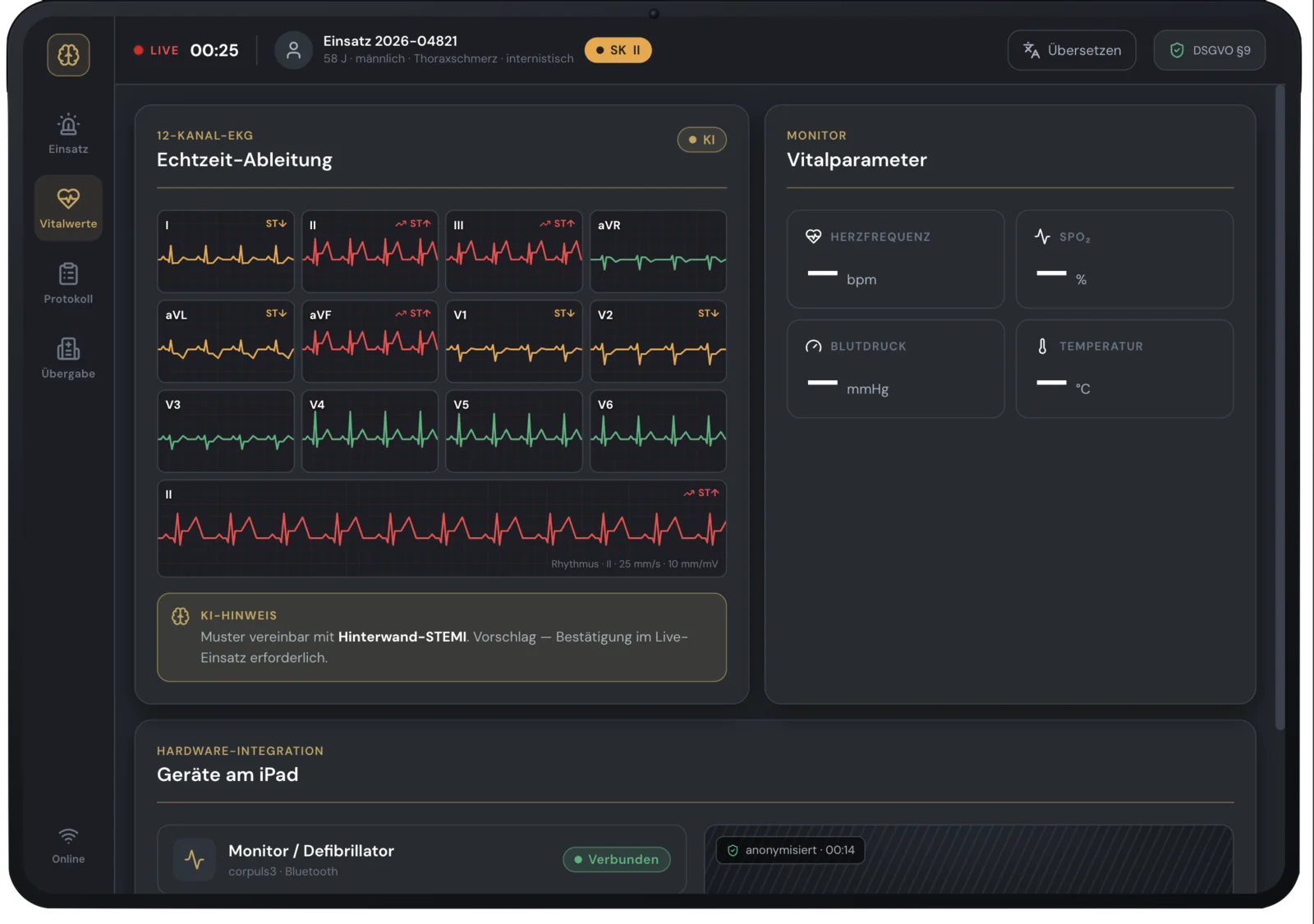Viewport: 1314px width, 924px height.
Task: Open the Protokoll clipboard section
Action: [68, 283]
